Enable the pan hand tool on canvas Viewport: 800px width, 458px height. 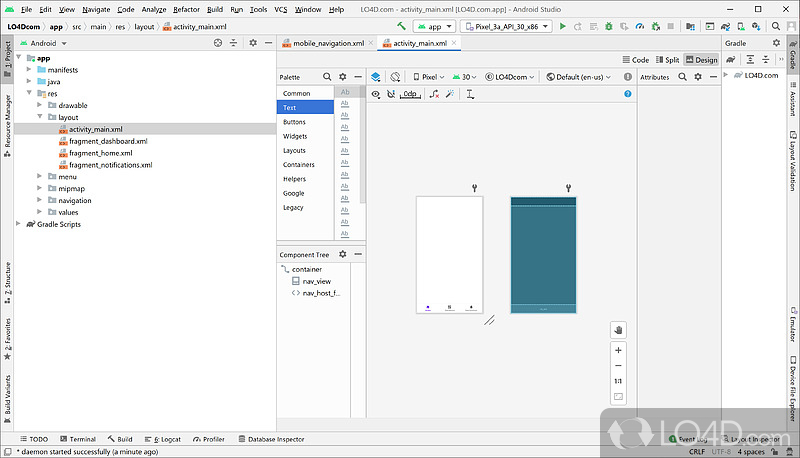tap(618, 329)
